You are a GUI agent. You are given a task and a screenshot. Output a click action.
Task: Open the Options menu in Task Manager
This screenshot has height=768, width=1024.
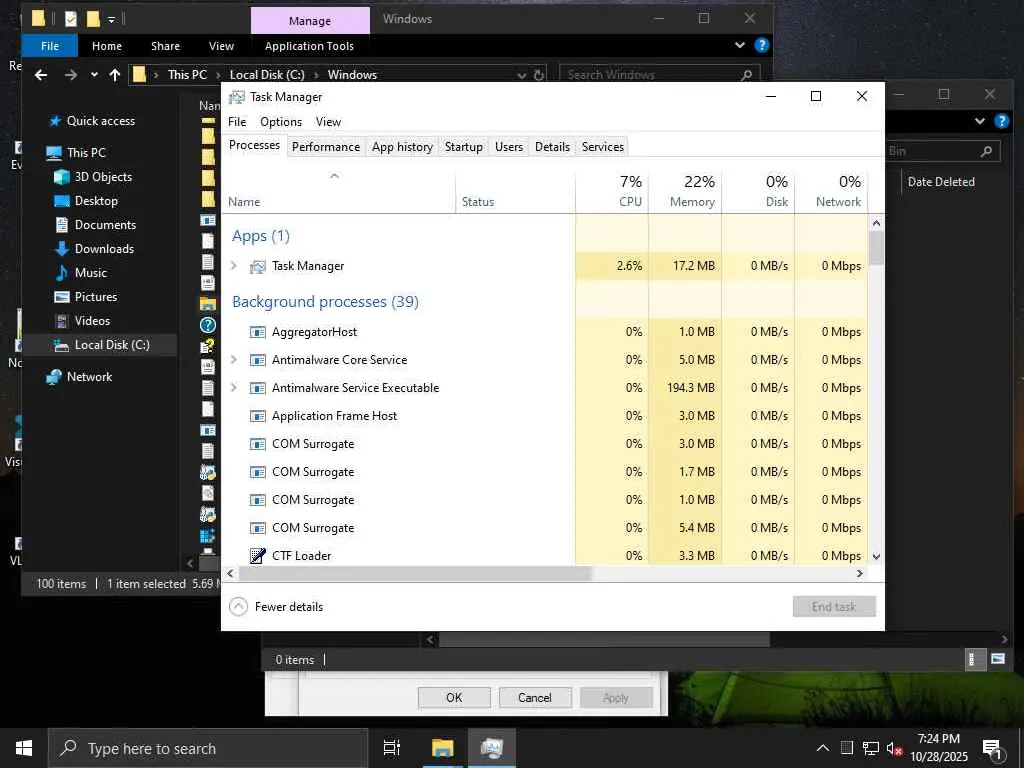tap(281, 122)
